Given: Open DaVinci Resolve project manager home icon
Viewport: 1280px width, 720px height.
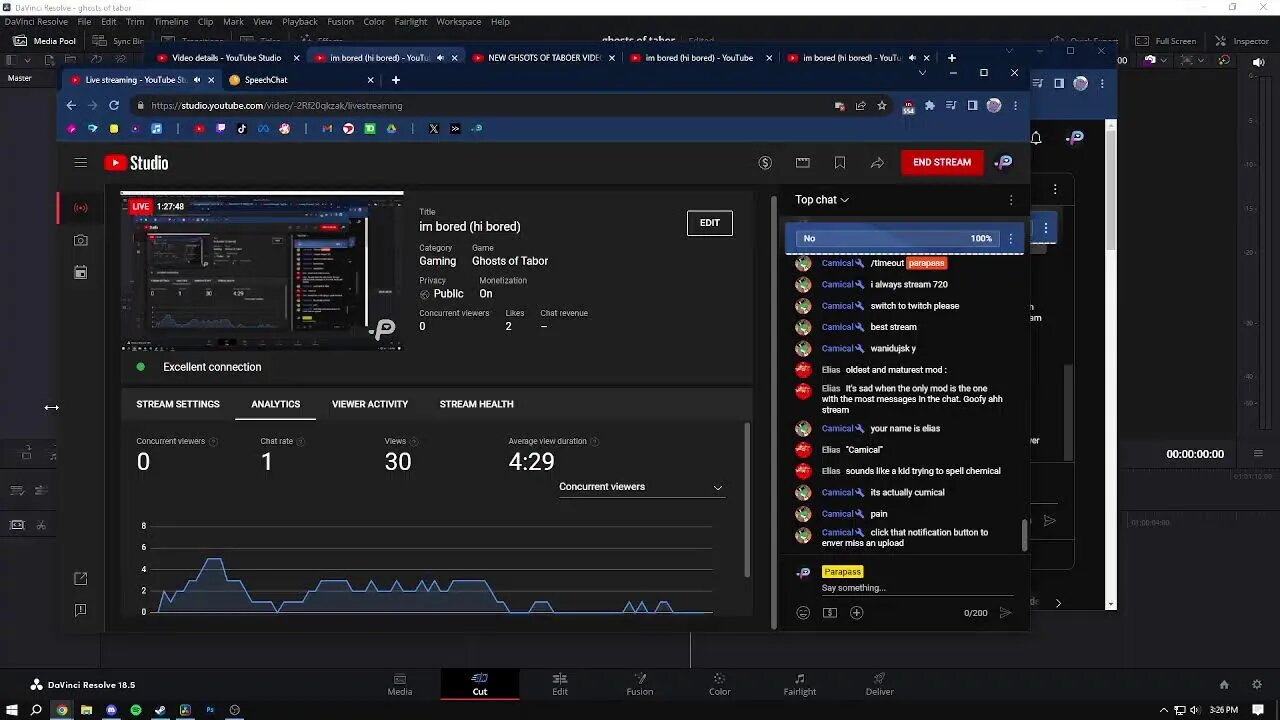Looking at the screenshot, I should 1224,685.
